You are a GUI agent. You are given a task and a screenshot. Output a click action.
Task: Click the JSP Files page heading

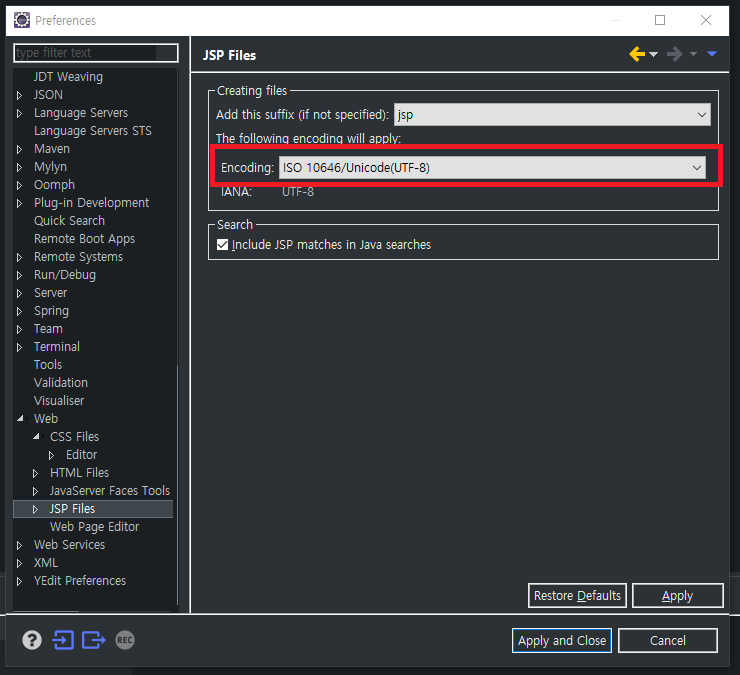229,55
